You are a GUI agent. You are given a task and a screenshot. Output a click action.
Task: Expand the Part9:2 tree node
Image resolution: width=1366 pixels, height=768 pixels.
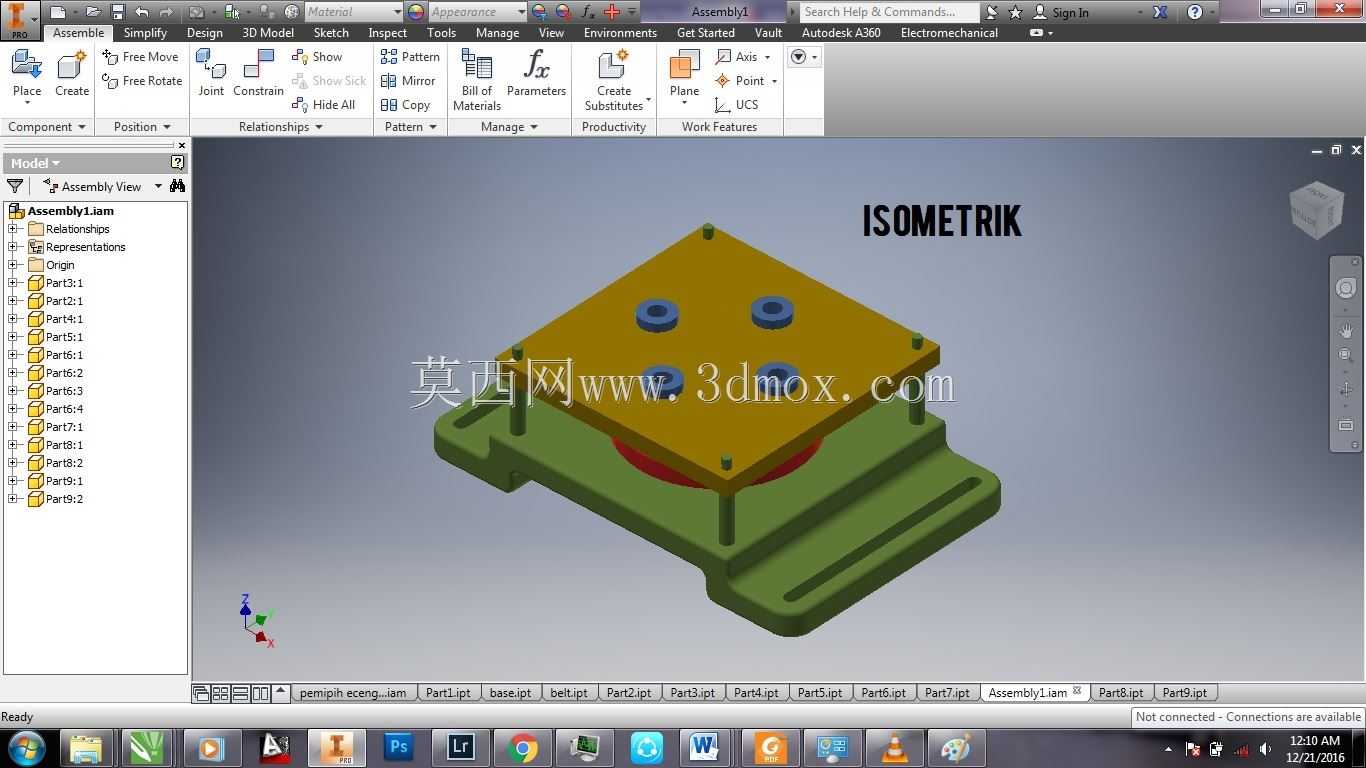[x=13, y=499]
